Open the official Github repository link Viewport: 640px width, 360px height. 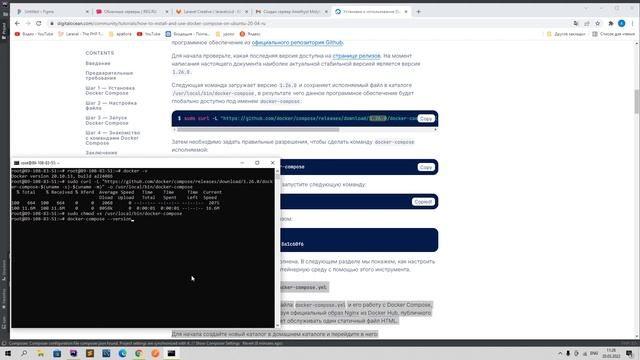(298, 42)
